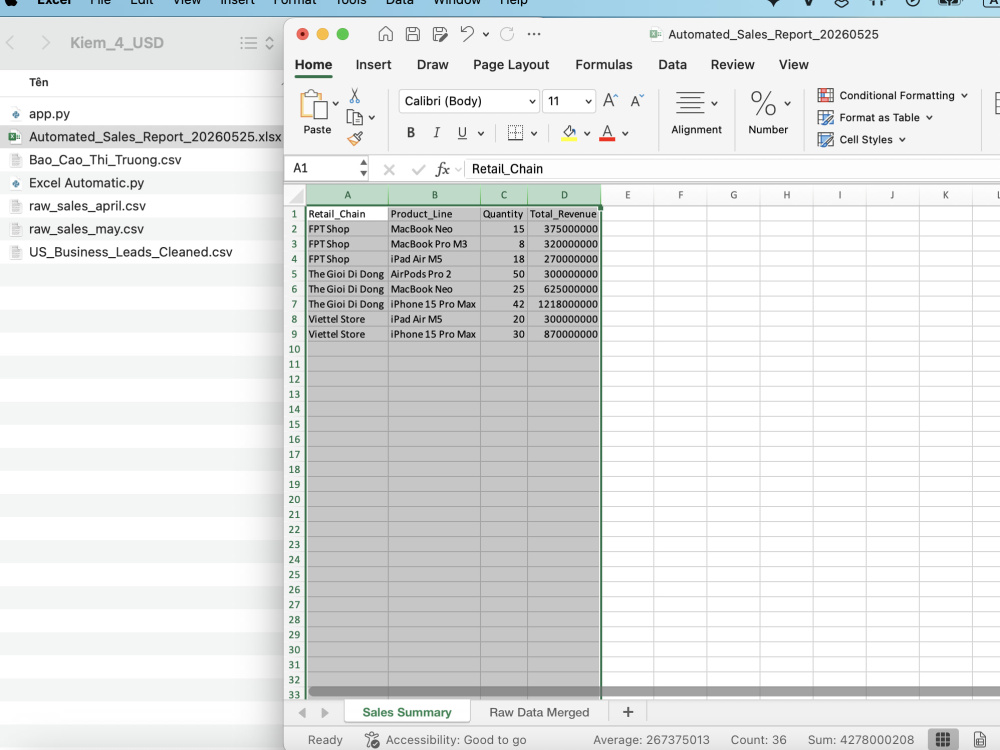Open the Home icon in Excel title bar
The image size is (1000, 750).
[x=385, y=34]
